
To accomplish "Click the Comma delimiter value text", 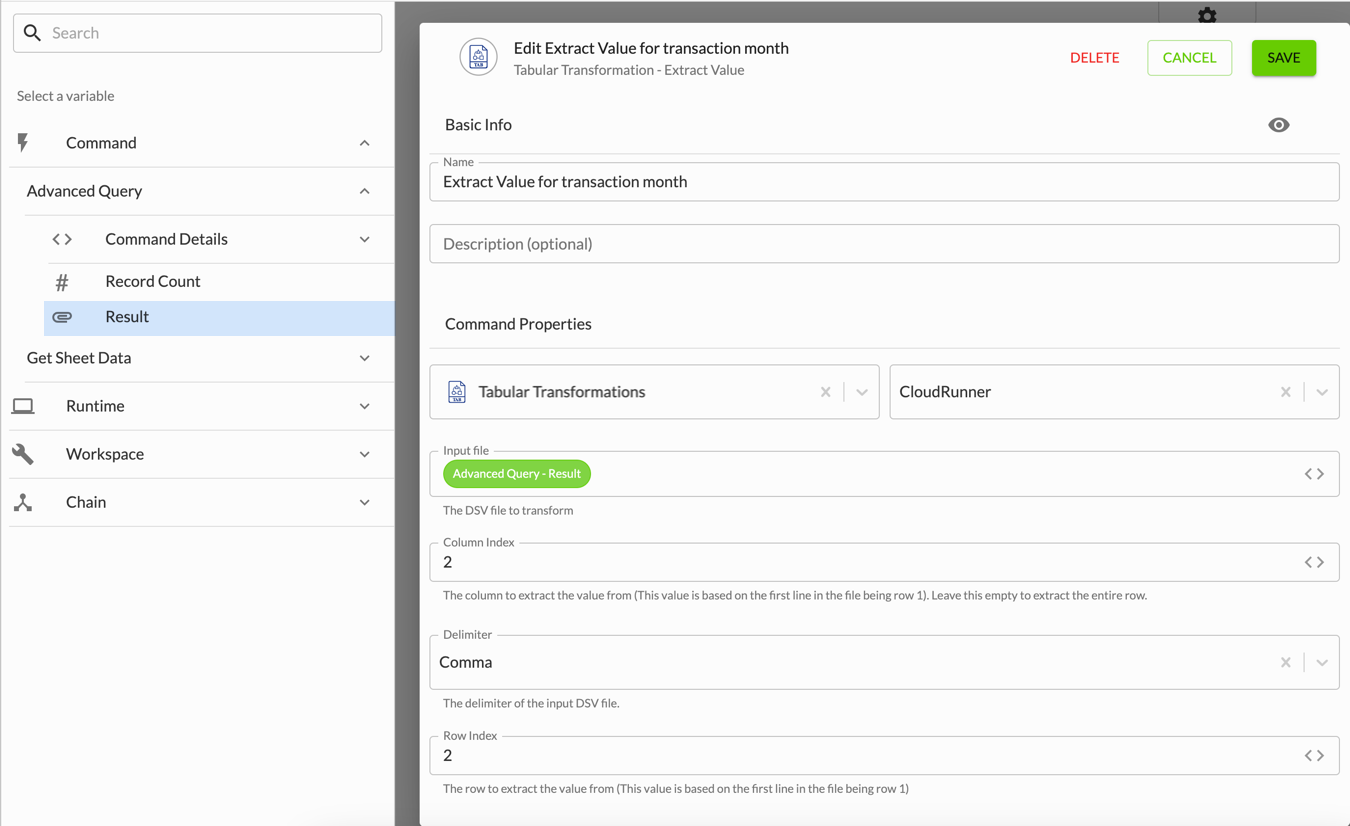I will [x=466, y=662].
